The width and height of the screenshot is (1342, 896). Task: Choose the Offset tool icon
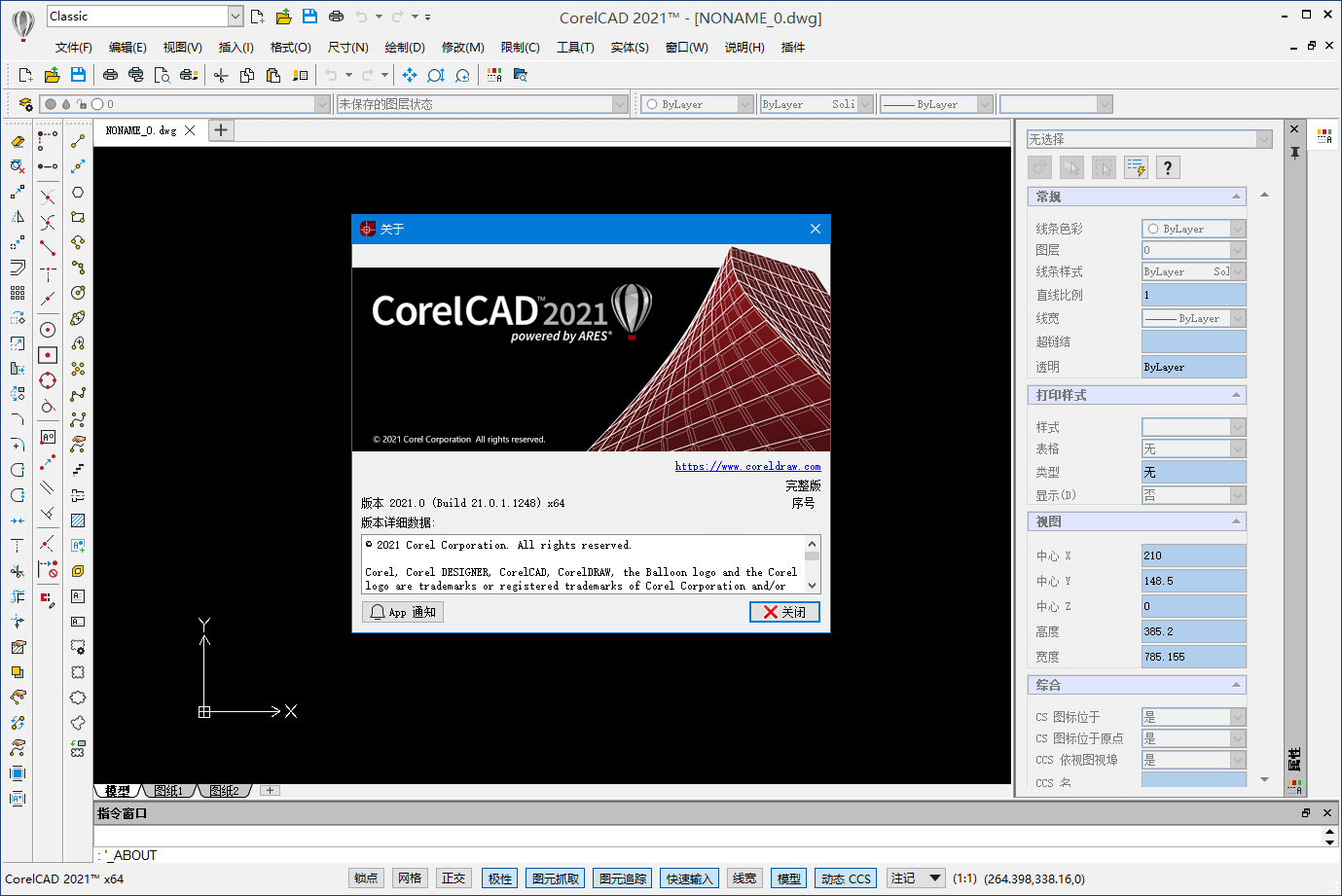pyautogui.click(x=18, y=268)
